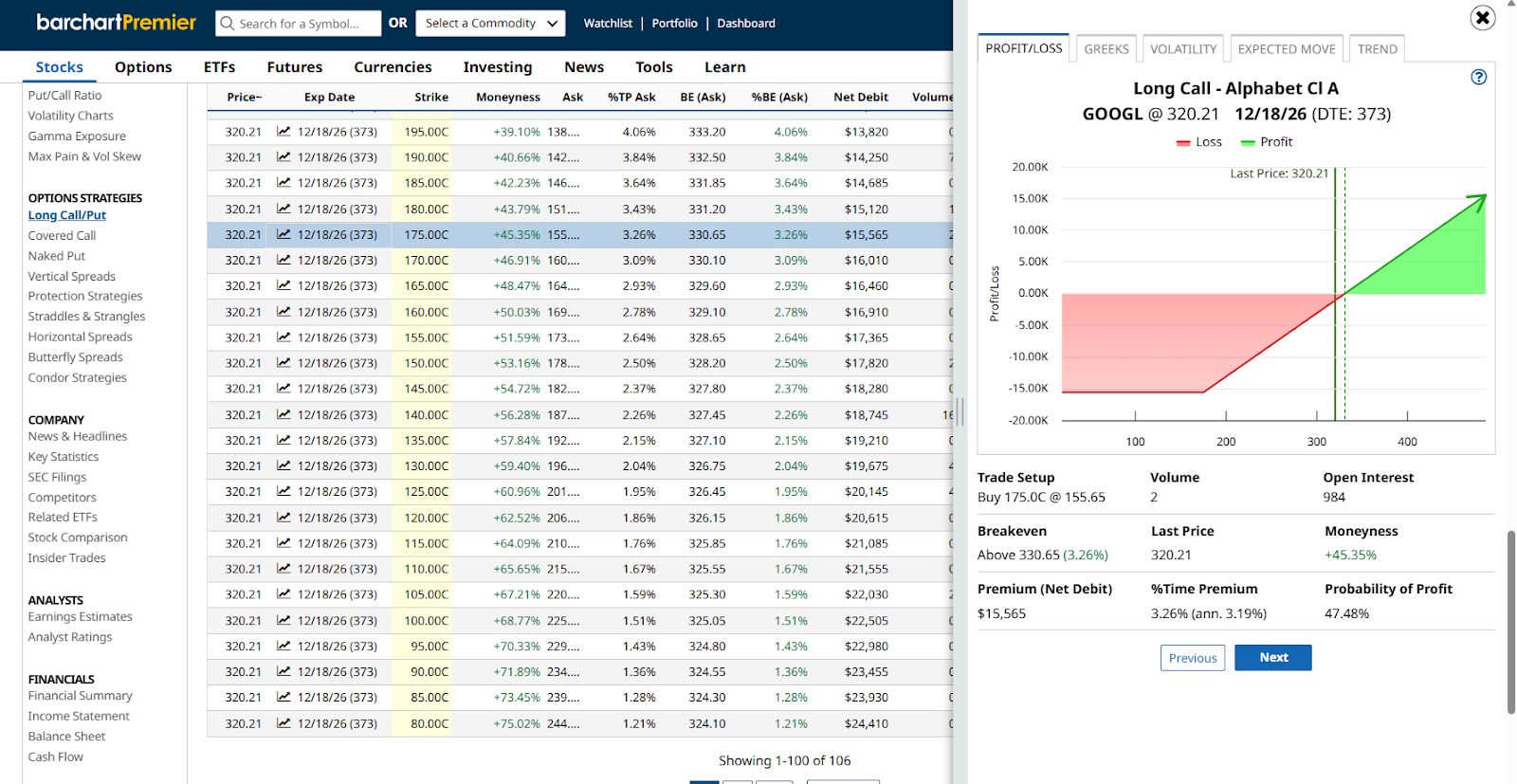Sort the table by Price column header
Screen dimensions: 1517x784
pyautogui.click(x=244, y=97)
